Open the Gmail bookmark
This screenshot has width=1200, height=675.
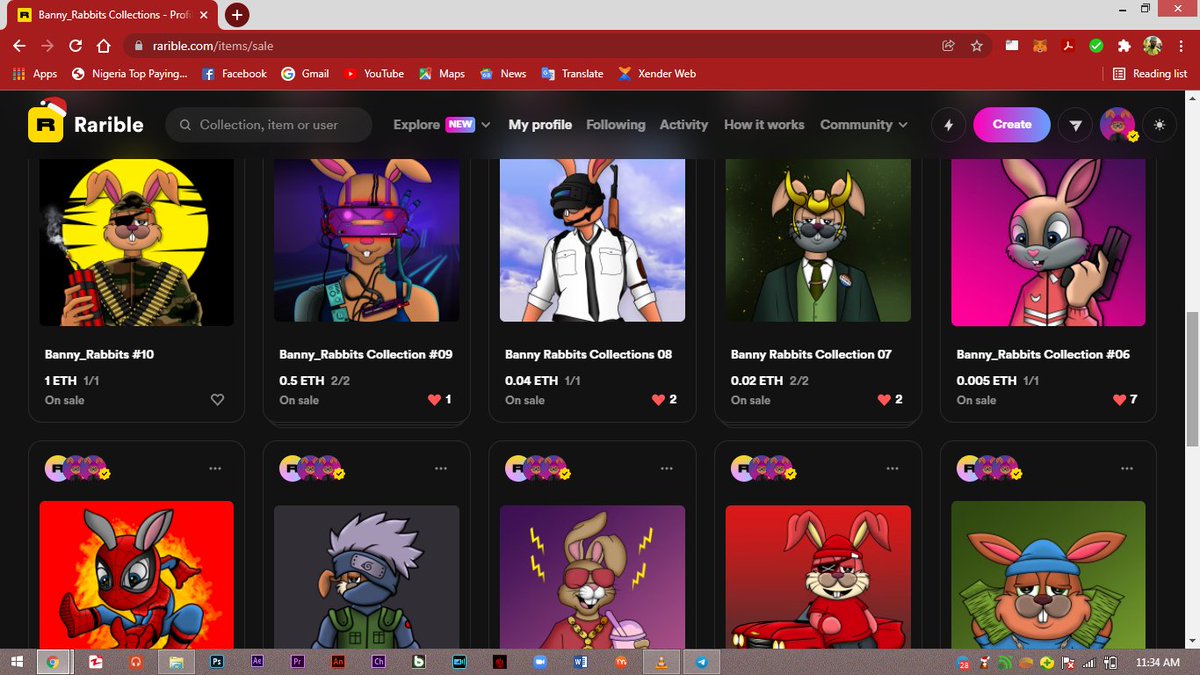point(305,74)
